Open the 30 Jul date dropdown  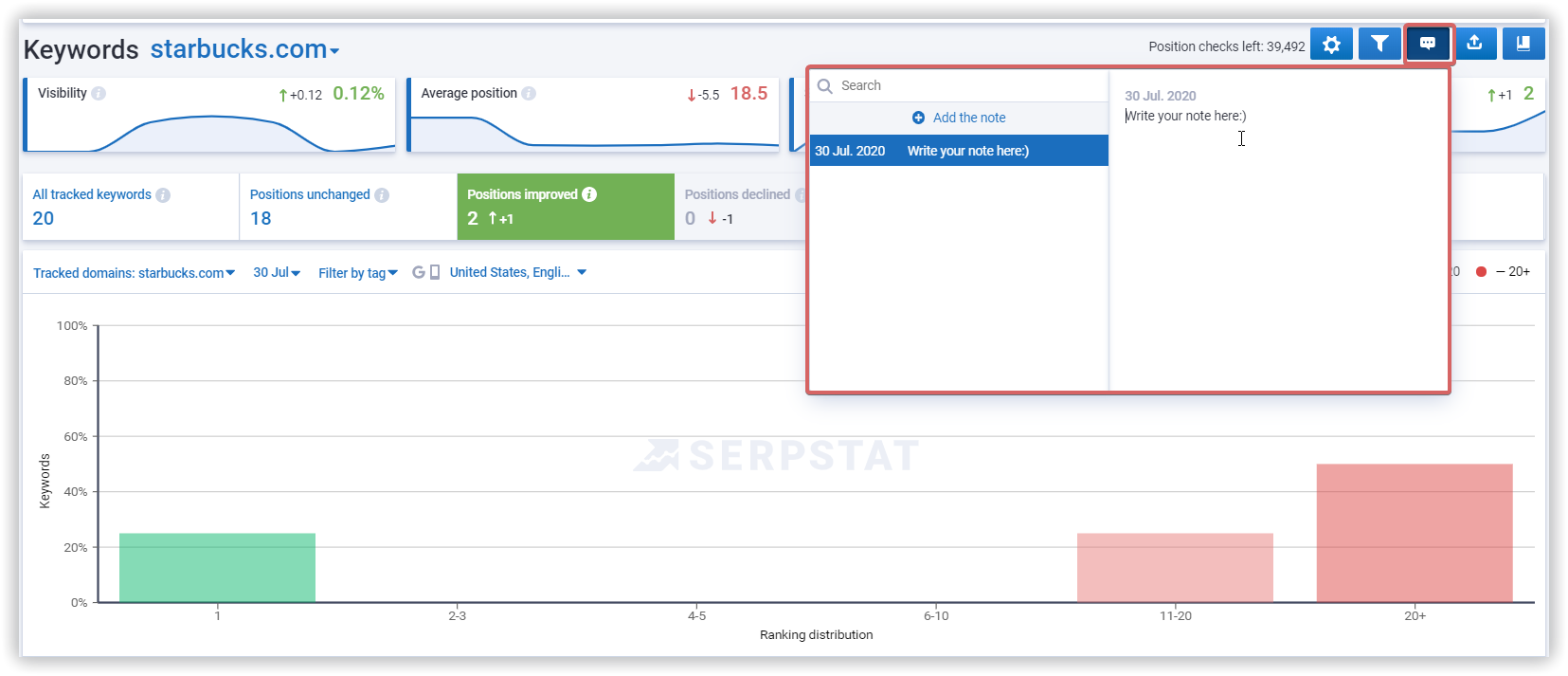click(277, 273)
